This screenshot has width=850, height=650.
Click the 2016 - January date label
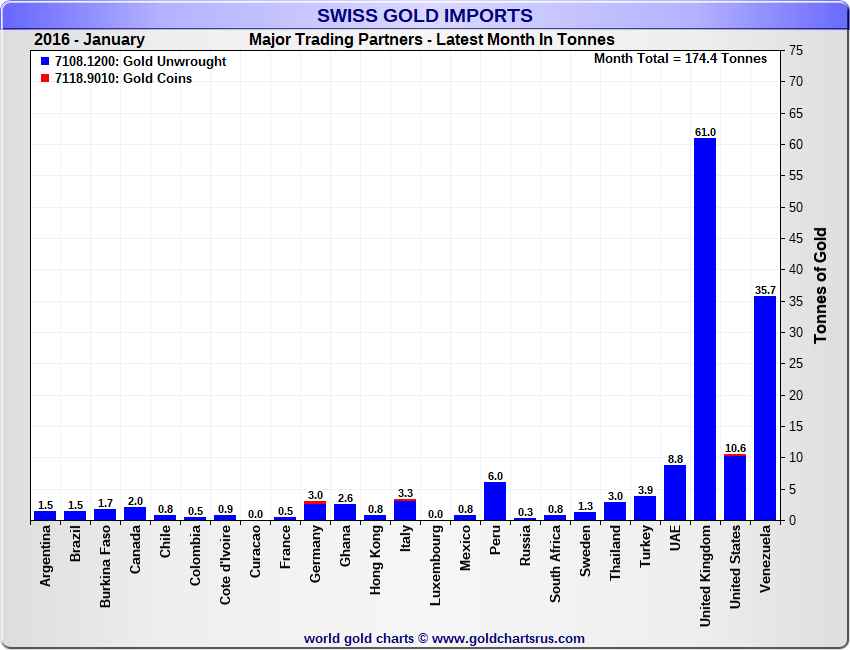coord(89,40)
